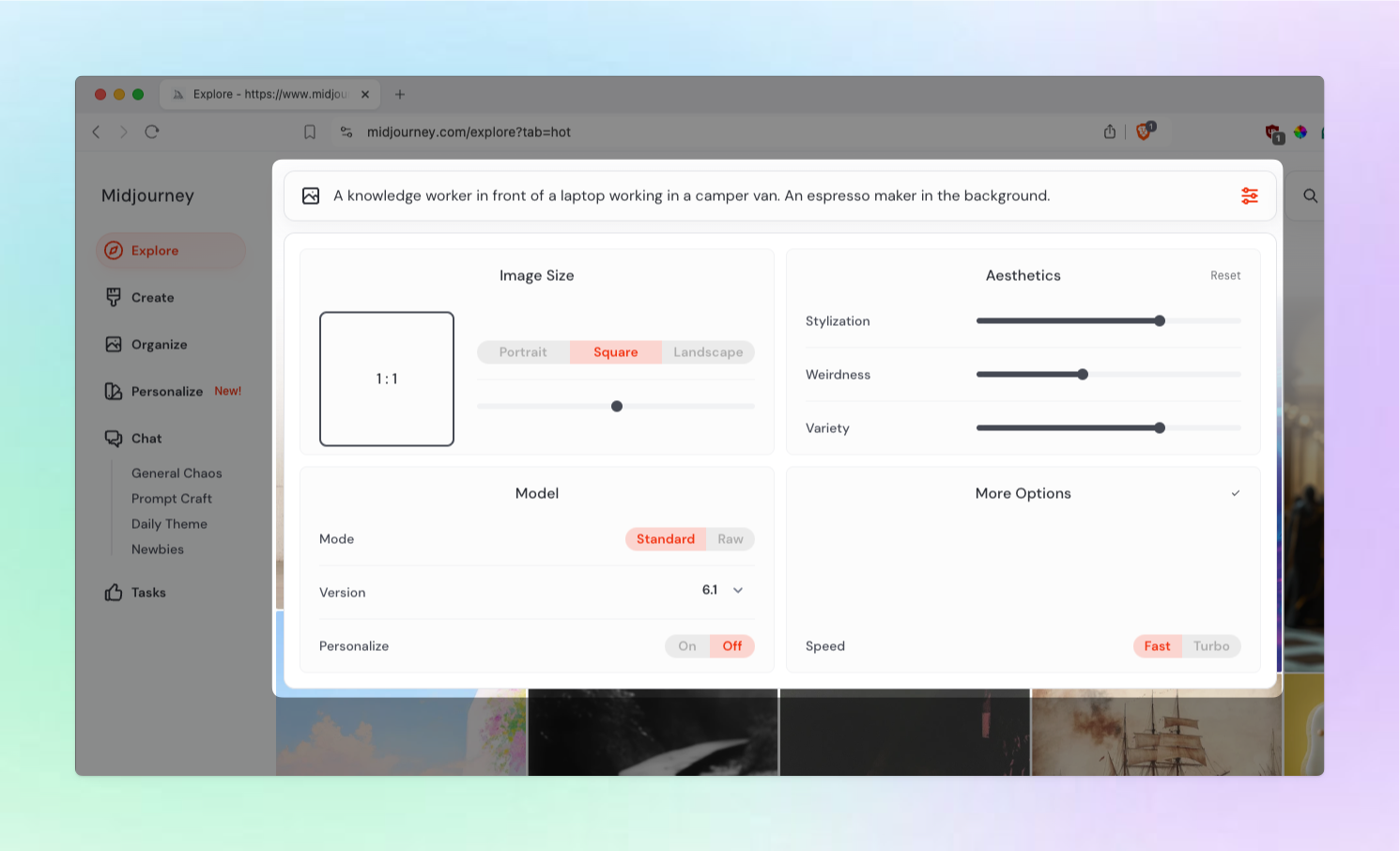This screenshot has width=1400, height=851.
Task: Select Square image orientation
Action: pos(616,352)
